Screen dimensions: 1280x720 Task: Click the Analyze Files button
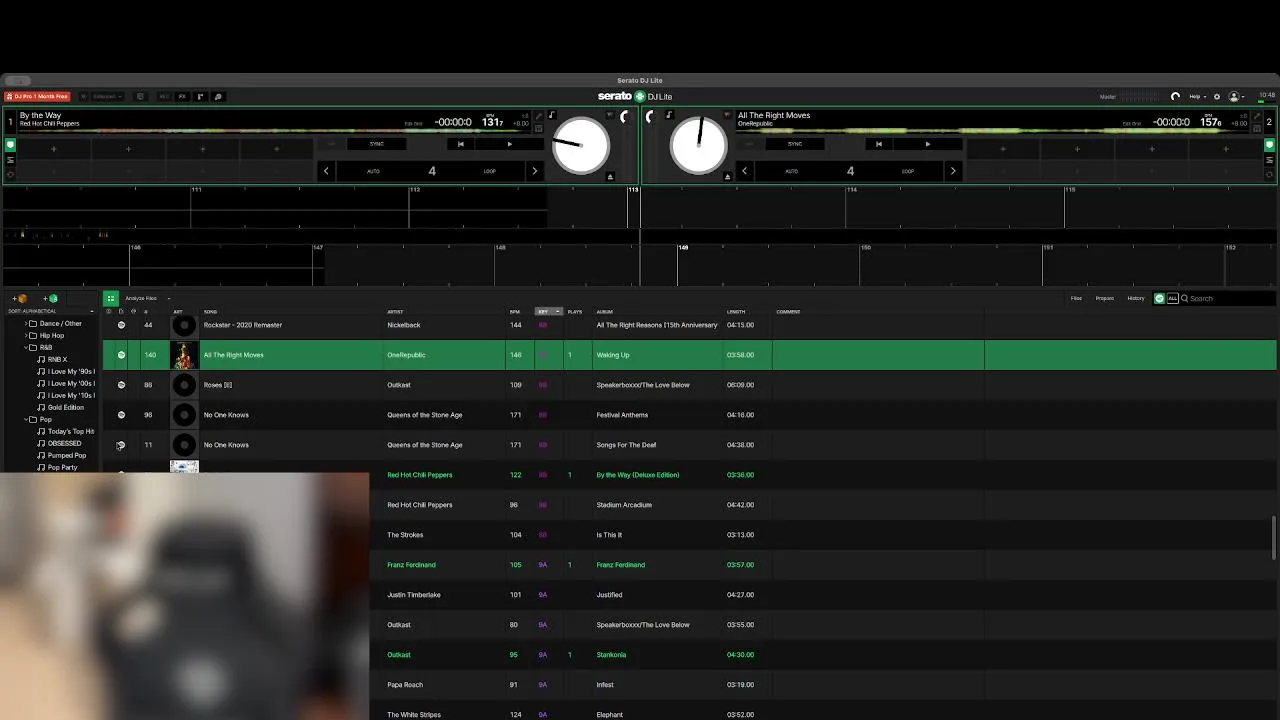tap(141, 298)
